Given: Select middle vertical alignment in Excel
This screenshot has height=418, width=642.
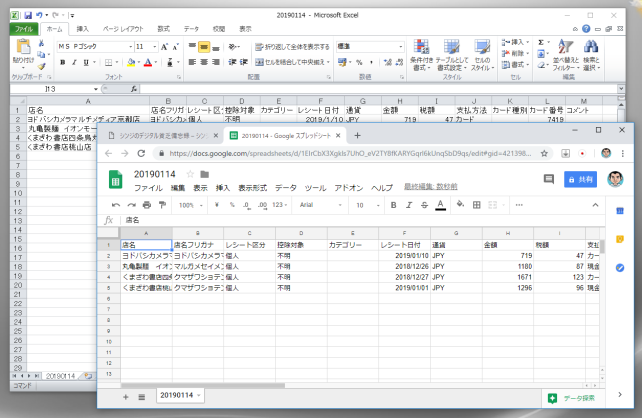Looking at the screenshot, I should click(204, 47).
